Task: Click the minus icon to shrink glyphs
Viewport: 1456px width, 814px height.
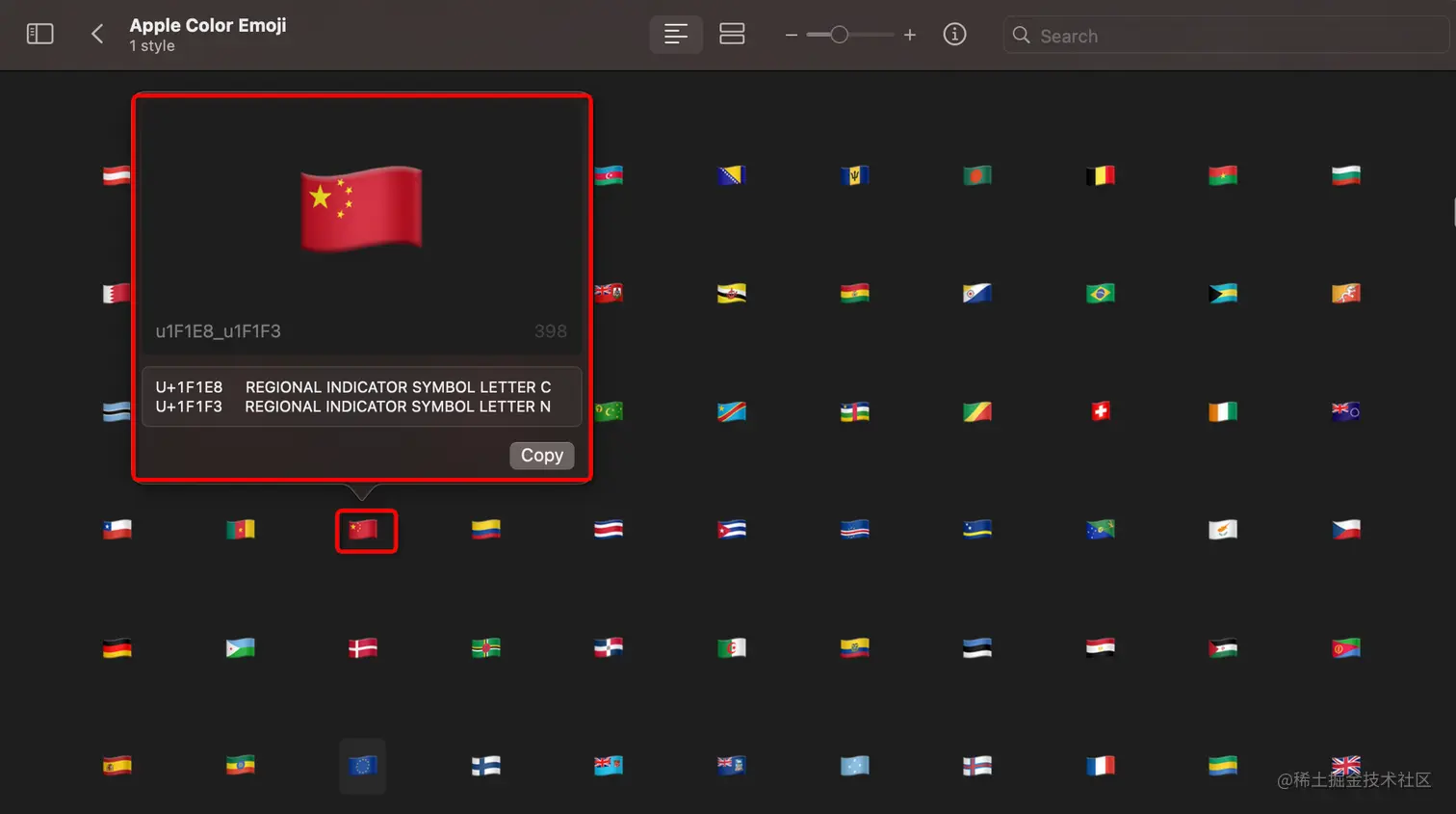Action: pyautogui.click(x=791, y=35)
